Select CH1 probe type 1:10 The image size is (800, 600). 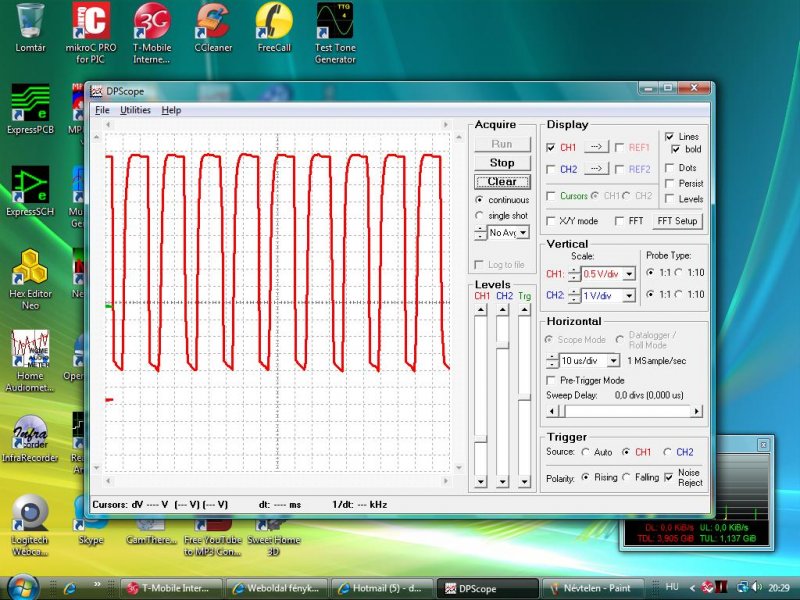pos(679,272)
